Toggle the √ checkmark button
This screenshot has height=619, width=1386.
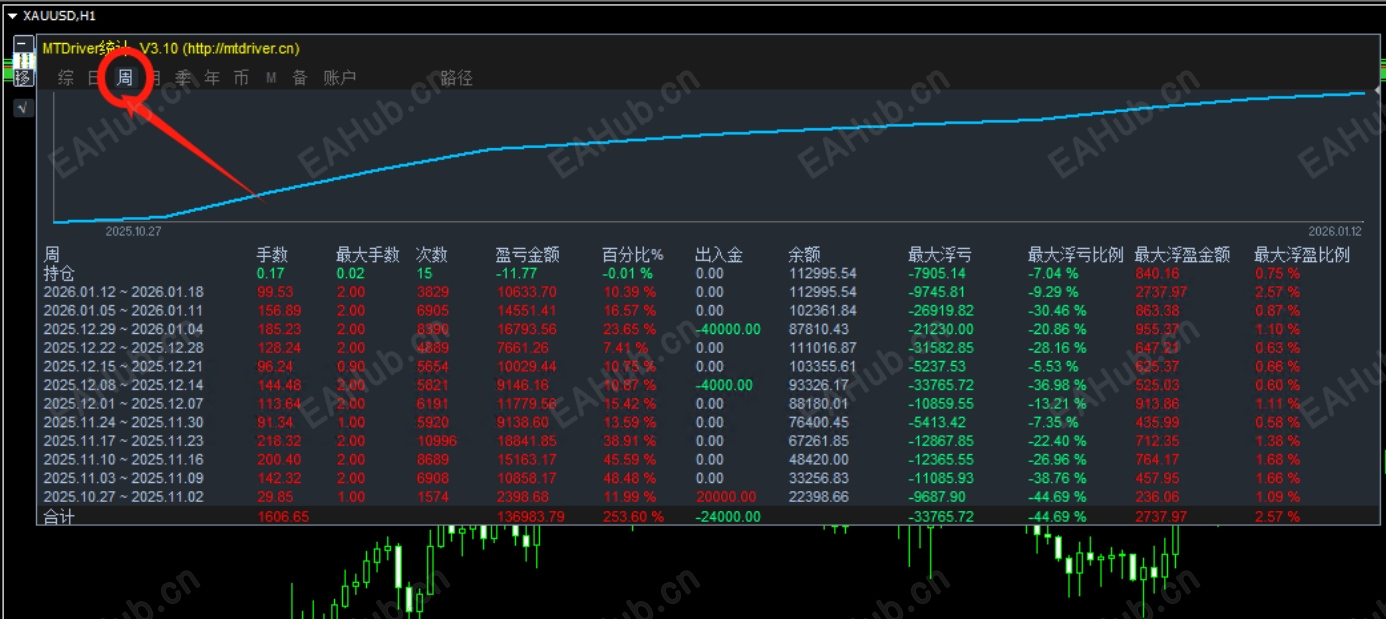24,108
